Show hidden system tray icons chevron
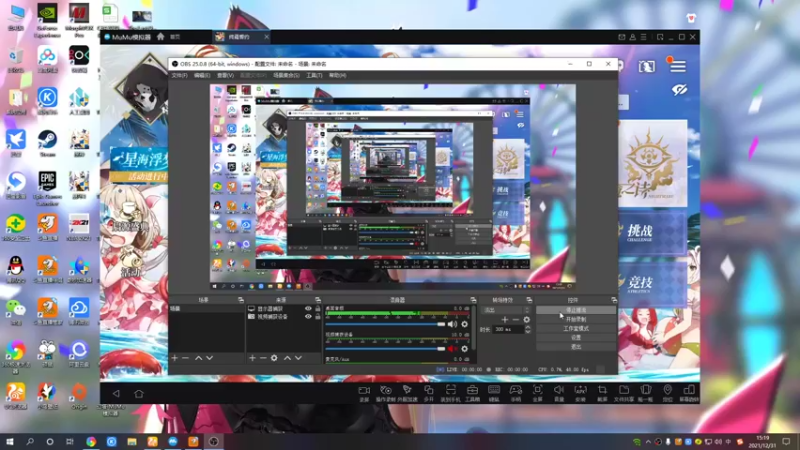 coord(648,442)
